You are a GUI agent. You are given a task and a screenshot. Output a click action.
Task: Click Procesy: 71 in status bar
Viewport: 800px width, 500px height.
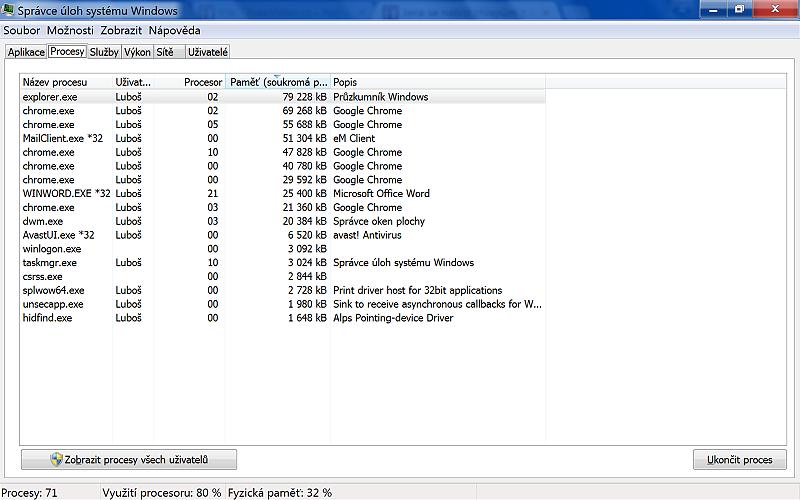pyautogui.click(x=30, y=493)
